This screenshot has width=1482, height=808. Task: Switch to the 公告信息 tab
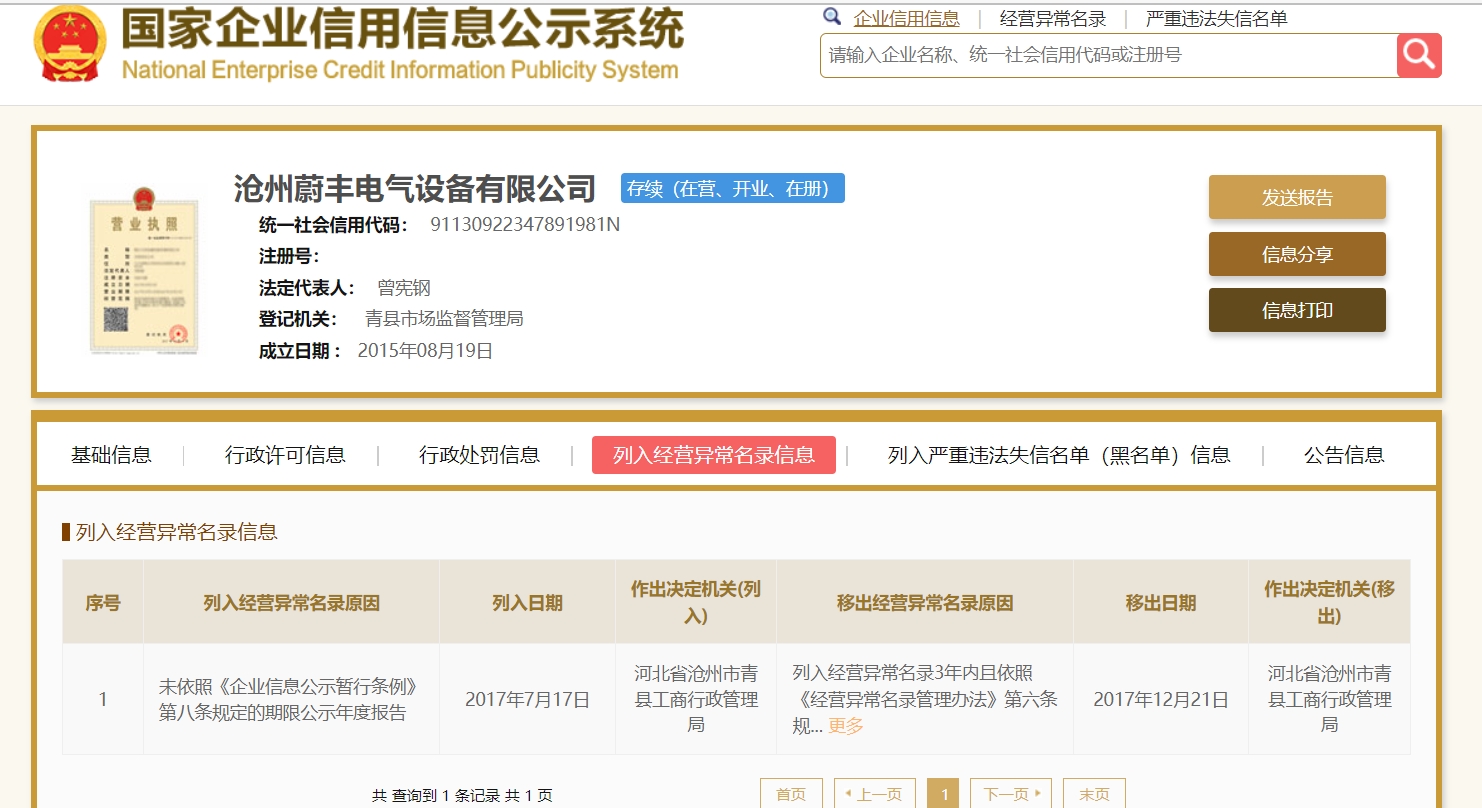pyautogui.click(x=1344, y=455)
